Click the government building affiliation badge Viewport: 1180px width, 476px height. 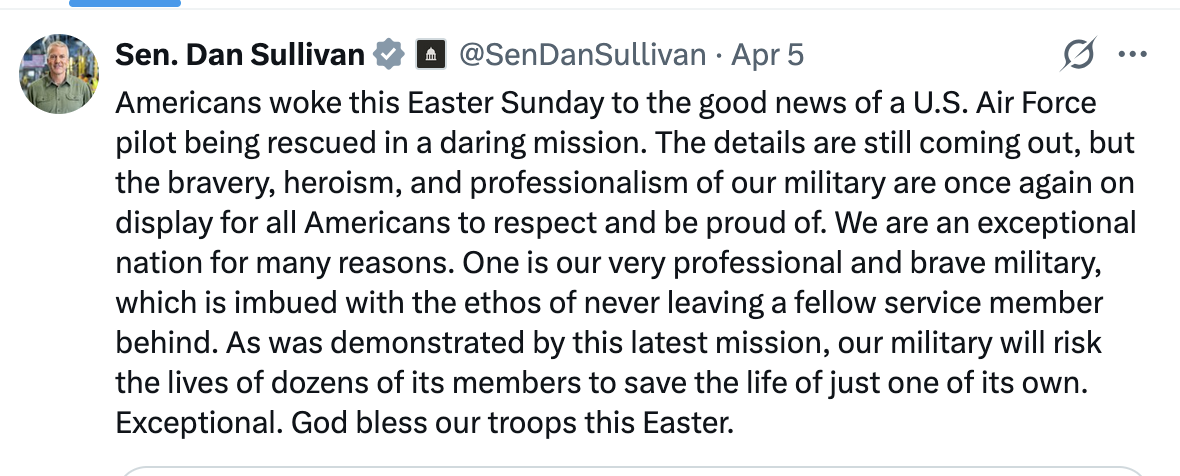point(431,55)
